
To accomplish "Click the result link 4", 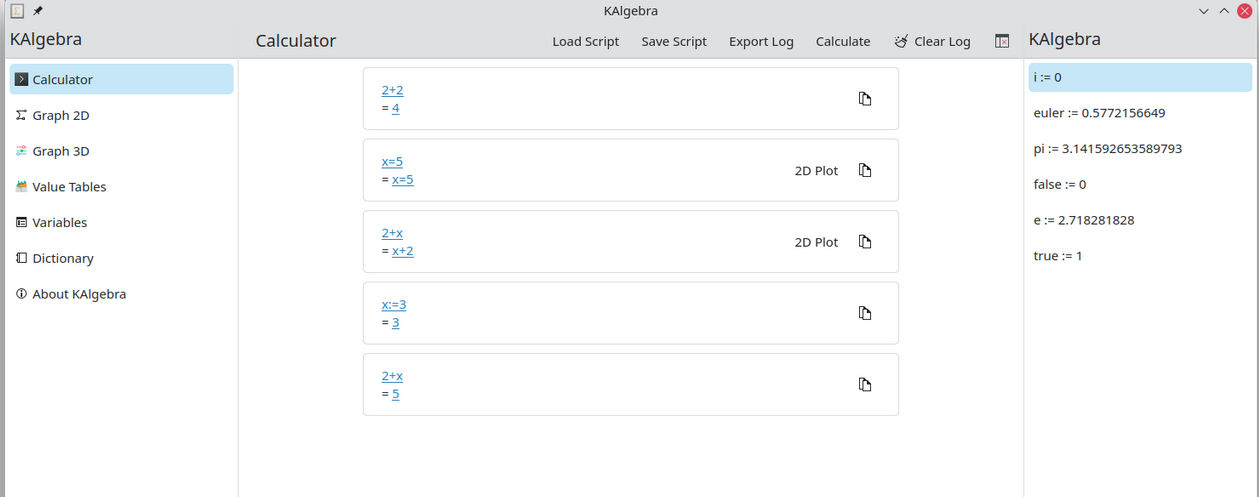I will (396, 108).
